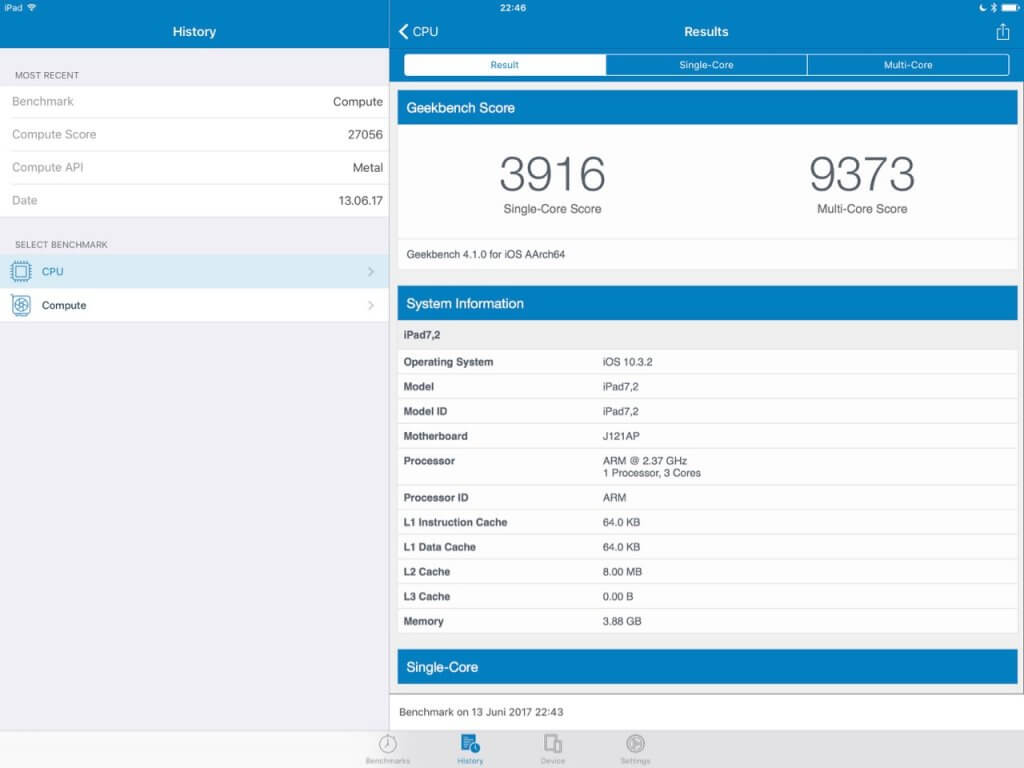The height and width of the screenshot is (768, 1024).
Task: Tap the Multi-Core Score 9373
Action: coord(861,175)
